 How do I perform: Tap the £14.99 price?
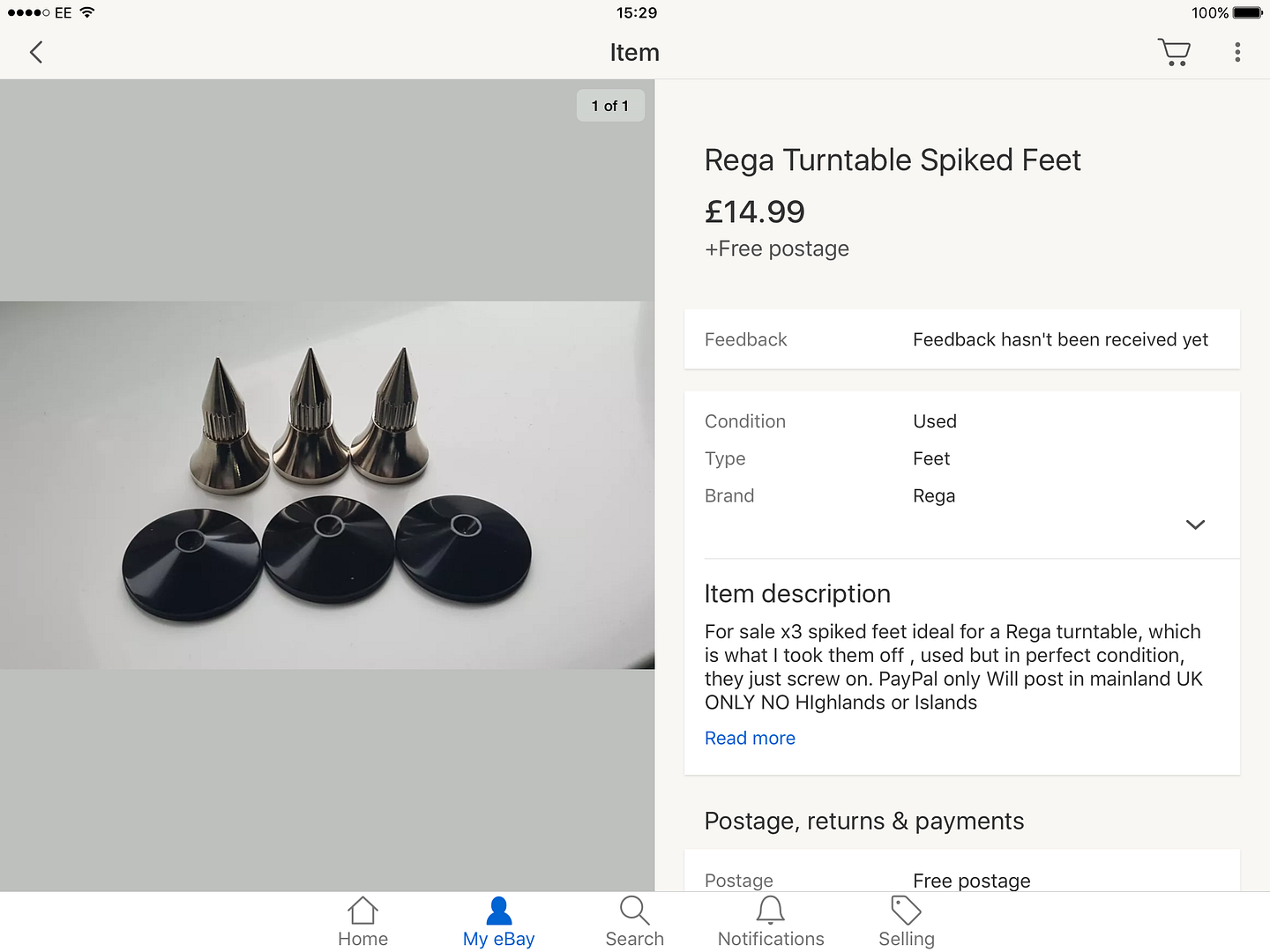pyautogui.click(x=755, y=212)
